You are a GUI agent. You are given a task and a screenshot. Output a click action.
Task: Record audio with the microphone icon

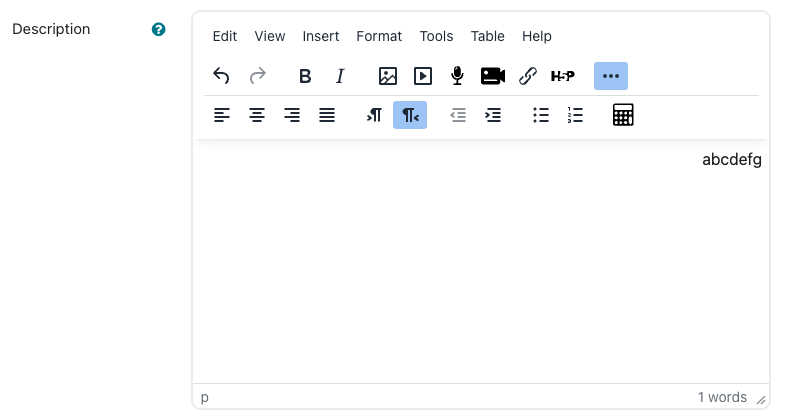click(x=457, y=76)
